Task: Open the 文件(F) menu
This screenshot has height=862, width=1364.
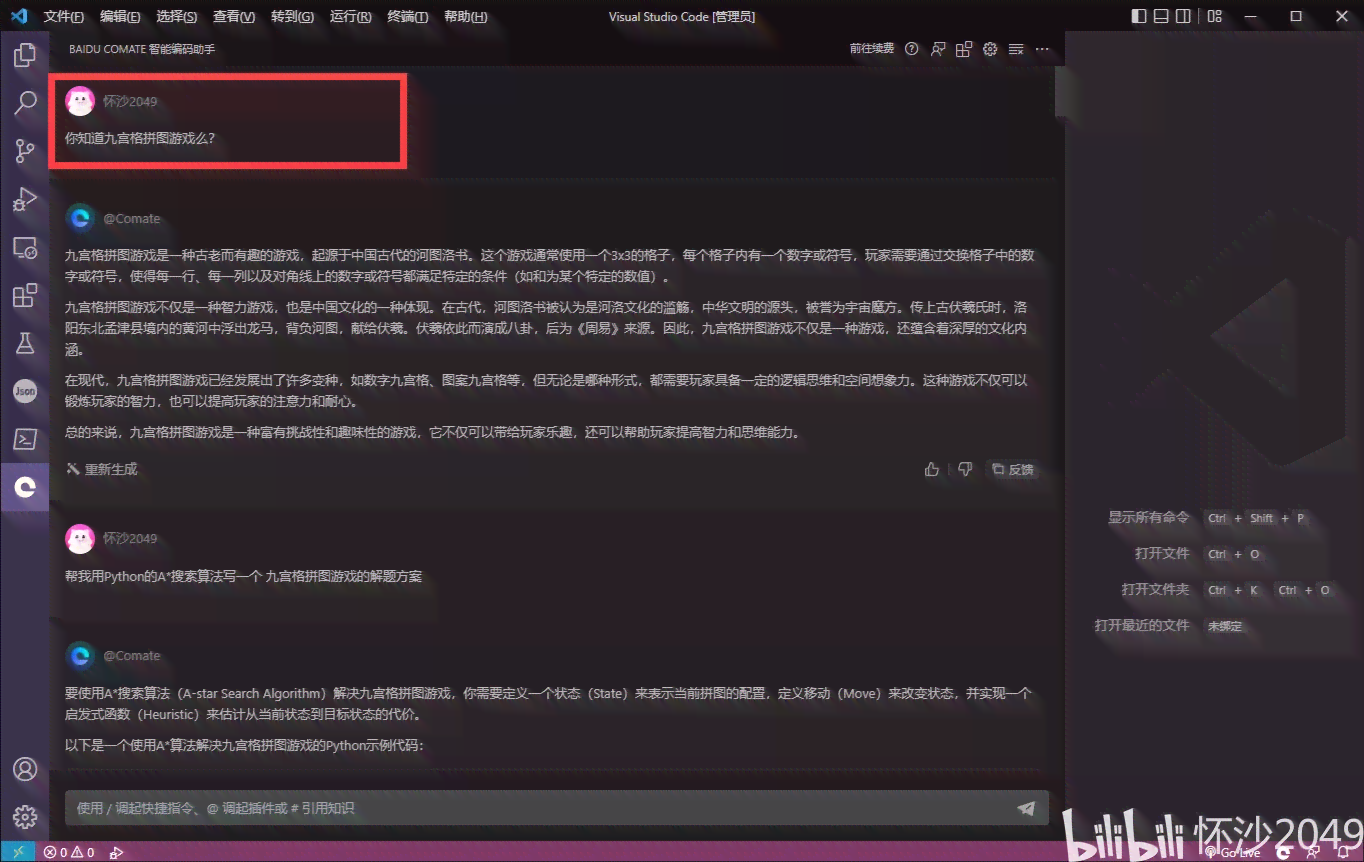Action: click(64, 17)
